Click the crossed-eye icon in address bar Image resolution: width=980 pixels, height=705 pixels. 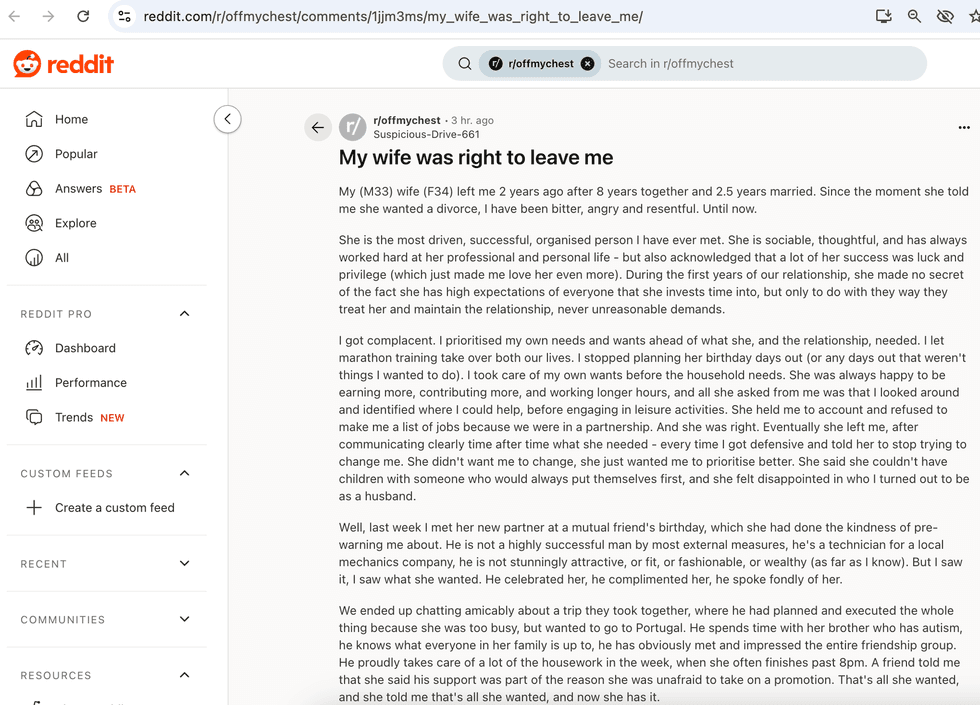pos(945,16)
